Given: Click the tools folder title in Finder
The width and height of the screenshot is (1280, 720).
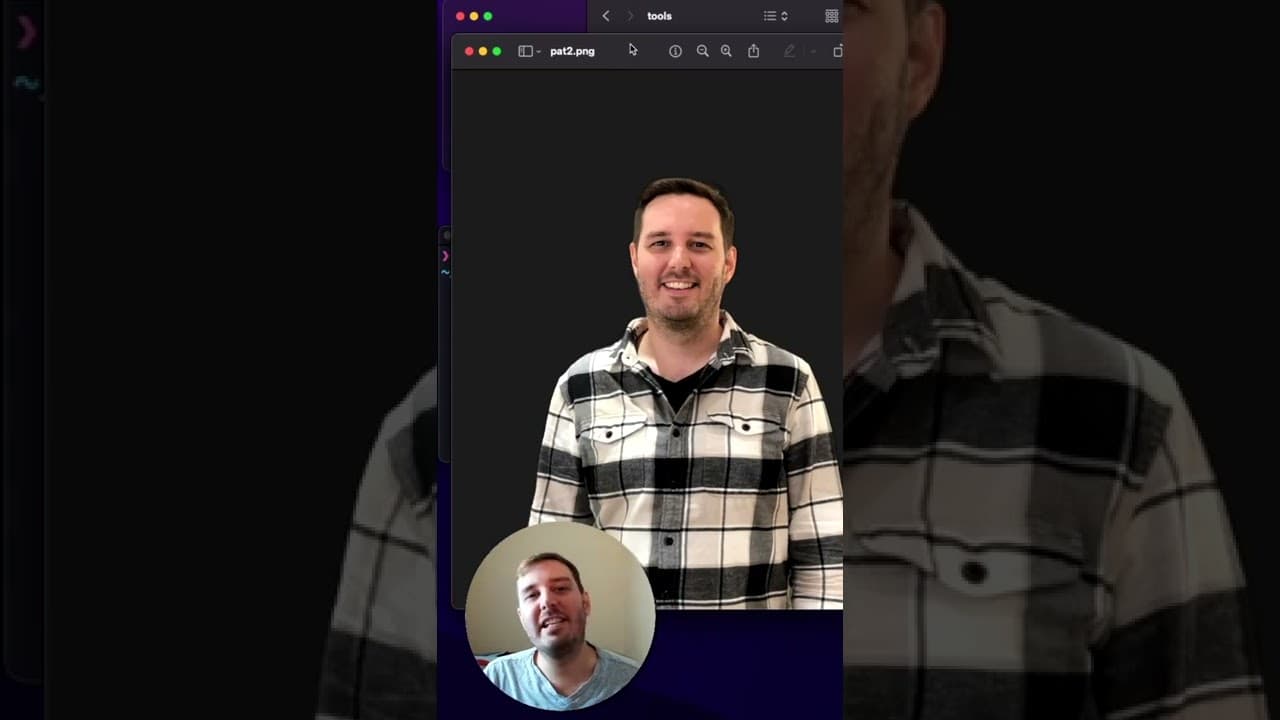Looking at the screenshot, I should (x=659, y=16).
